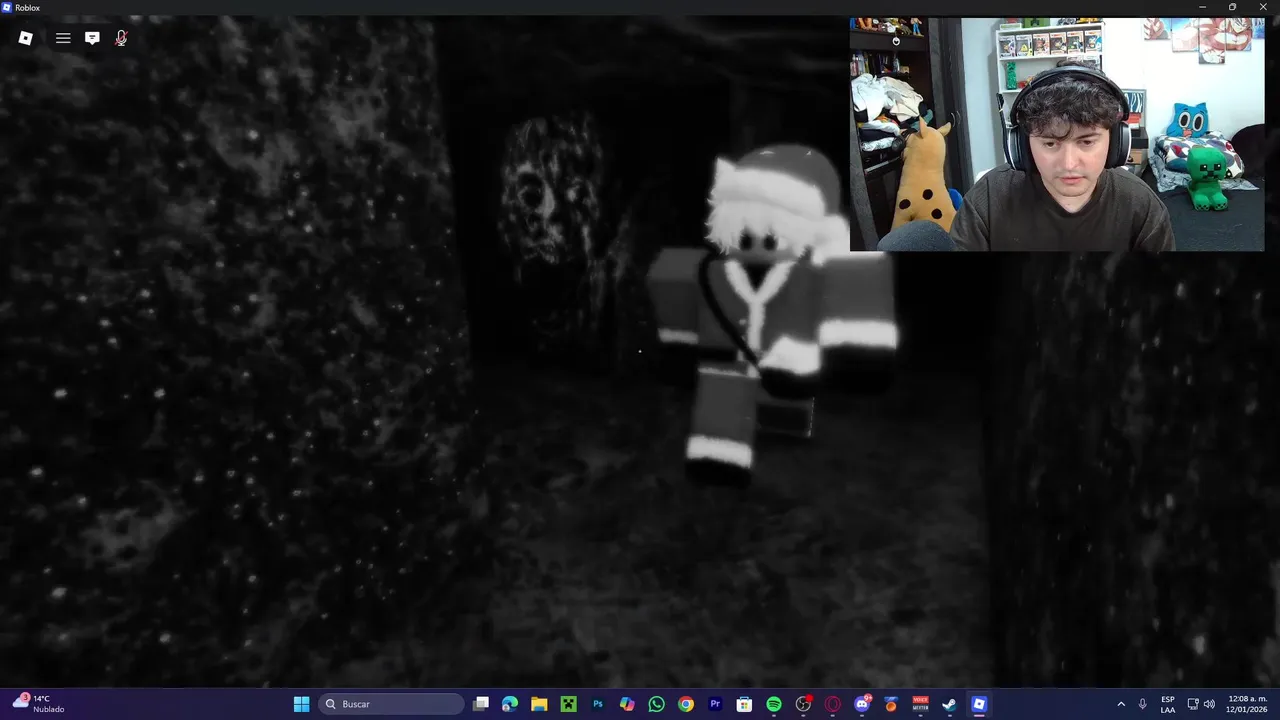Open the 12:08 a. m. clock and calendar
This screenshot has height=720, width=1280.
coord(1247,704)
